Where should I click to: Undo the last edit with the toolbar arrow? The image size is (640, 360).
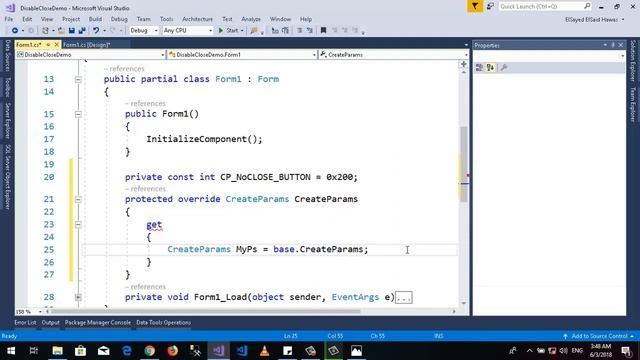pyautogui.click(x=96, y=31)
